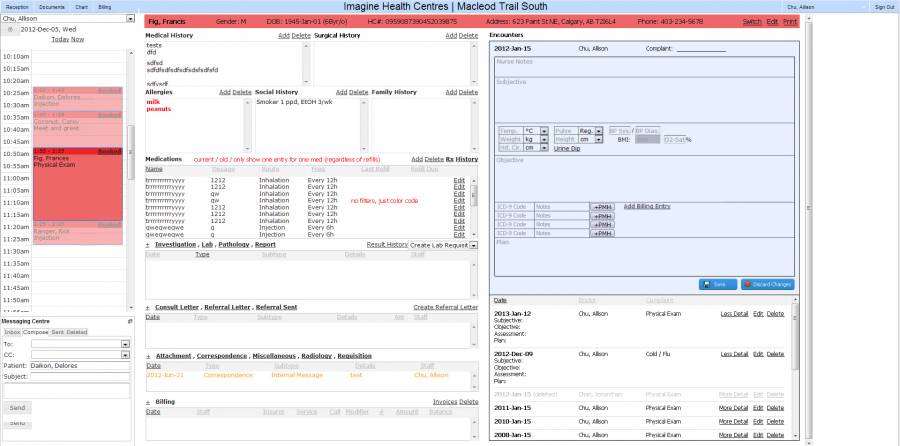Click the encounter list scrollbar

click(795, 336)
